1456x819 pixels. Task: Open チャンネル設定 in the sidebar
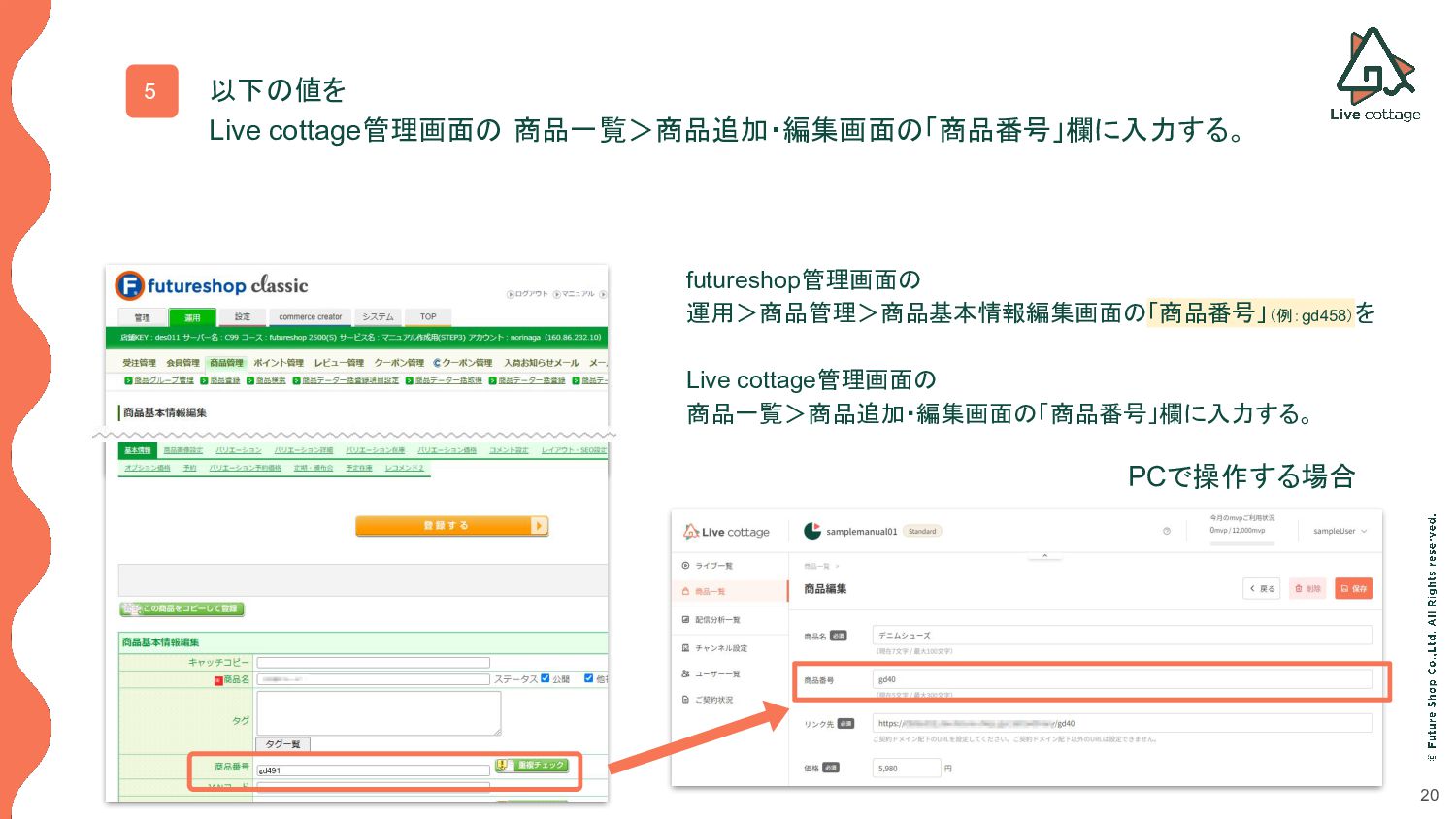pyautogui.click(x=715, y=647)
